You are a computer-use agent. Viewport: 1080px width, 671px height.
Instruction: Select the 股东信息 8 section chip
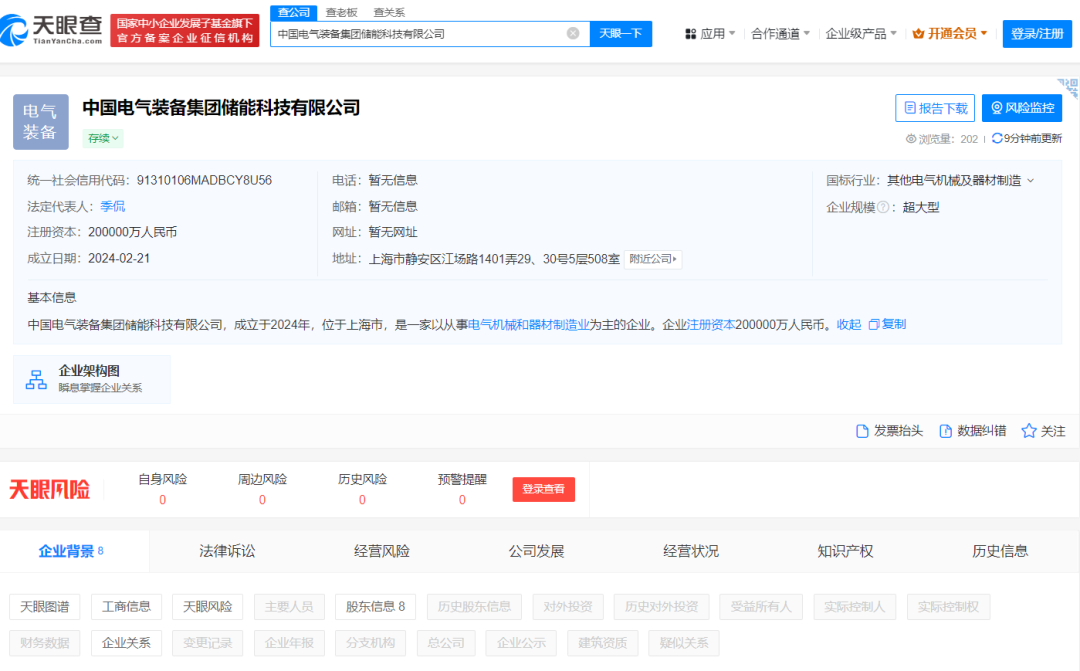tap(375, 607)
